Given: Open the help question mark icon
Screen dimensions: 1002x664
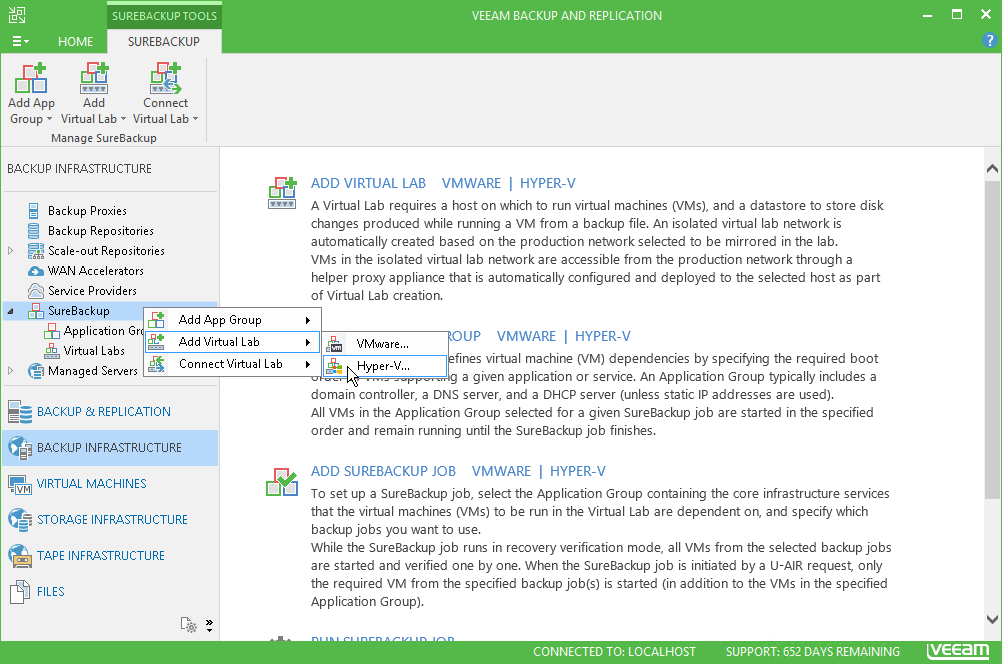Looking at the screenshot, I should (989, 41).
